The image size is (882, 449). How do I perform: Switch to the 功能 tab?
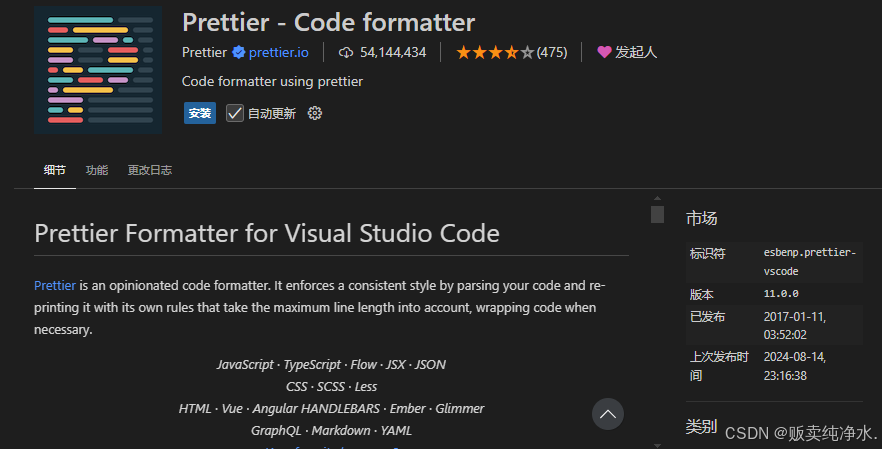pyautogui.click(x=97, y=170)
